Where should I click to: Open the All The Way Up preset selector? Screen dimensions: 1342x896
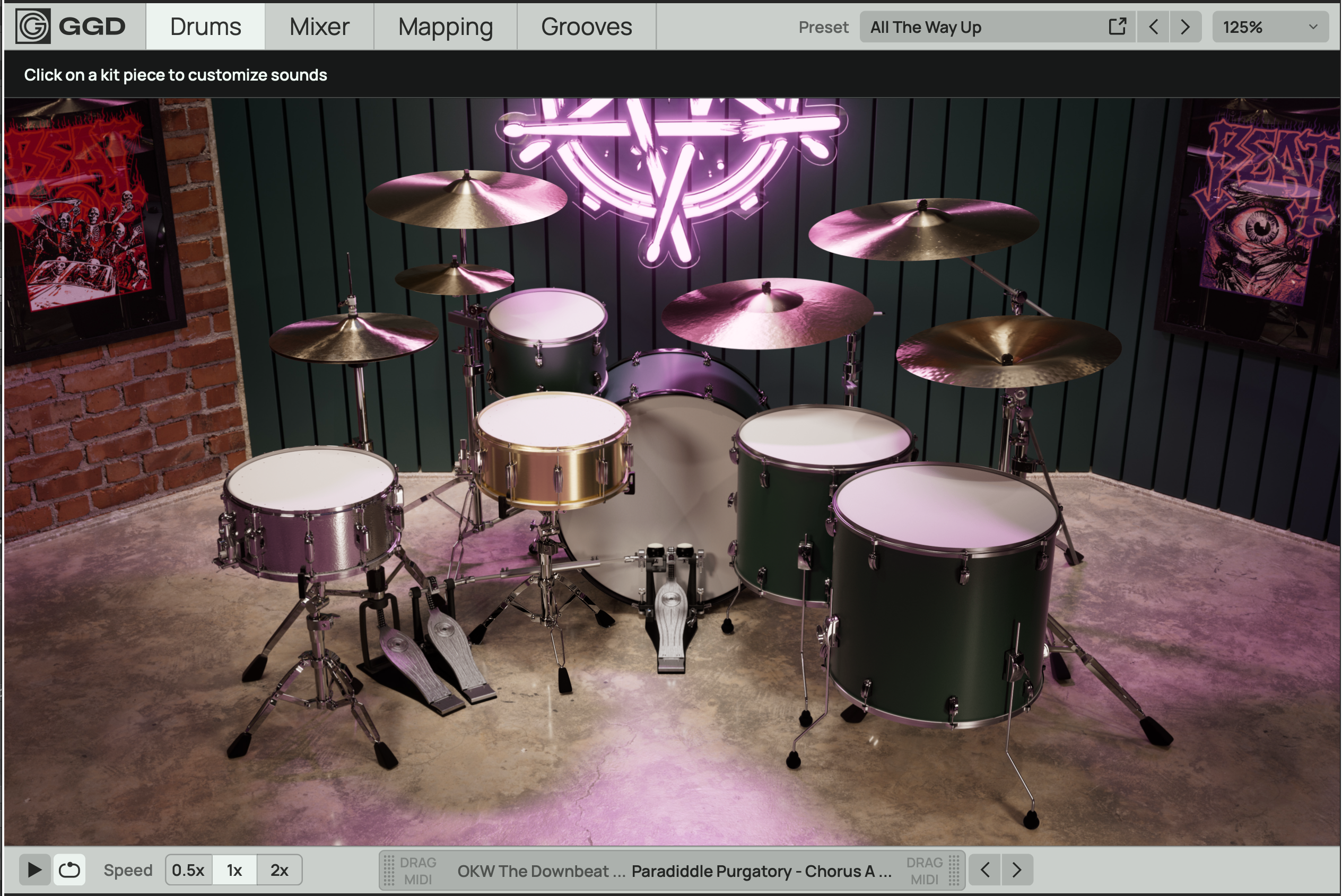[x=972, y=27]
